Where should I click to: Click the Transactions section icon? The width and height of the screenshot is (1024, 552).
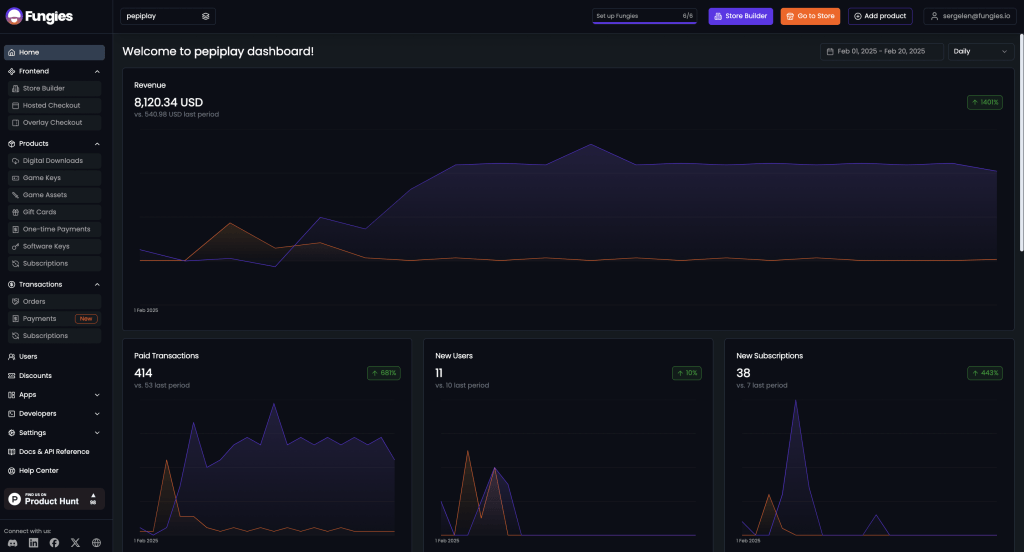[x=11, y=285]
